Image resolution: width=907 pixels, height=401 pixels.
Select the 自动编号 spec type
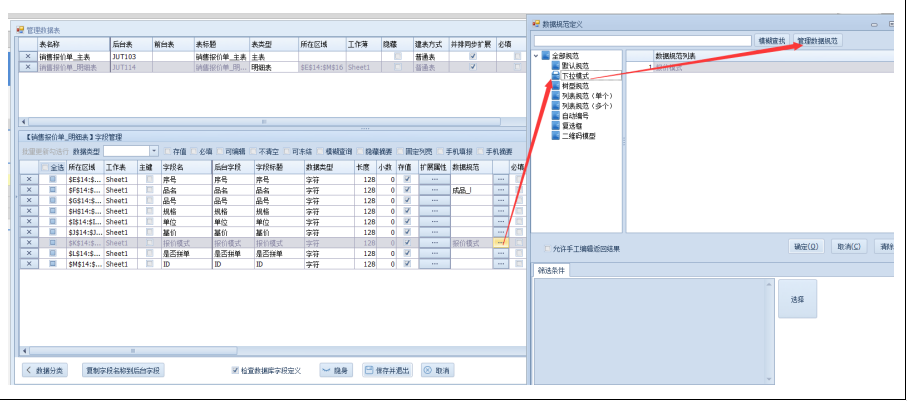tap(577, 116)
